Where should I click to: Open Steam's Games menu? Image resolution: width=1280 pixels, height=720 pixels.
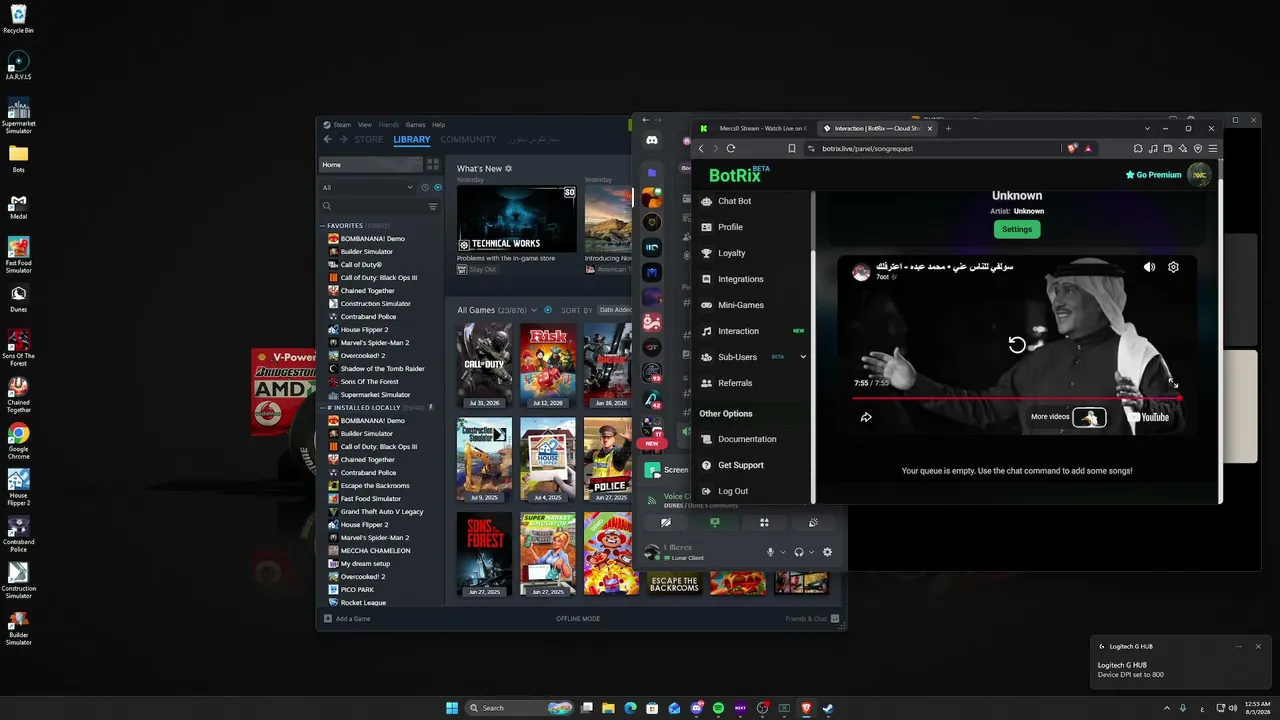point(415,125)
